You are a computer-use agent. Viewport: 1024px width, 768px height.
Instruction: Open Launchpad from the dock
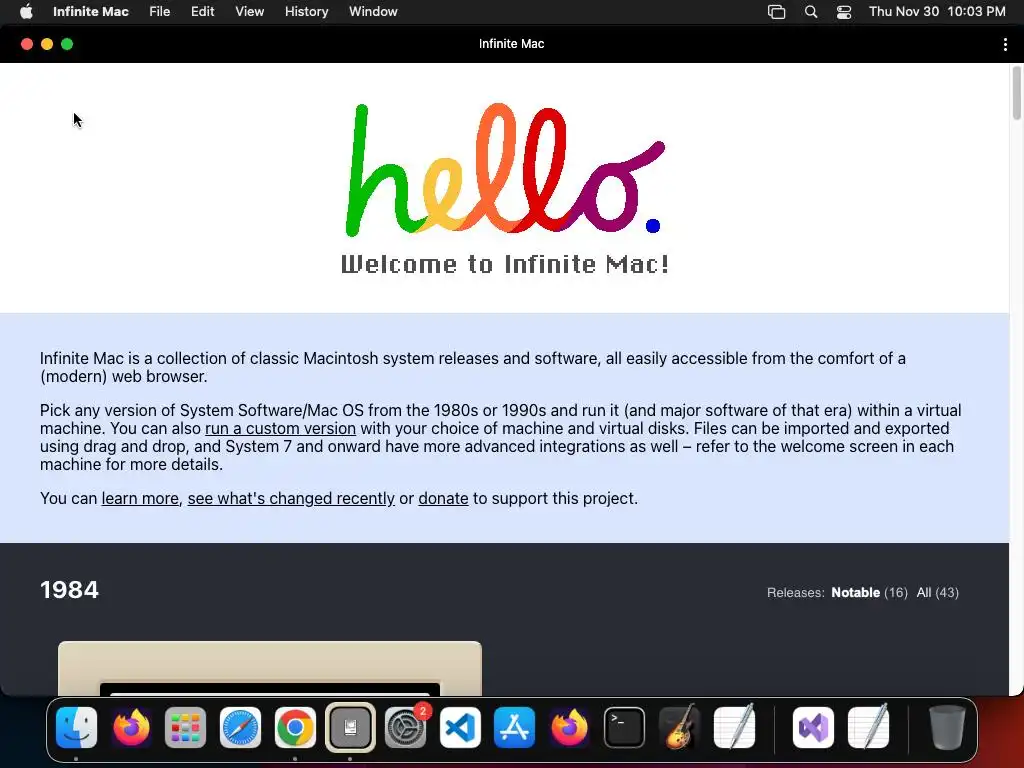tap(185, 727)
